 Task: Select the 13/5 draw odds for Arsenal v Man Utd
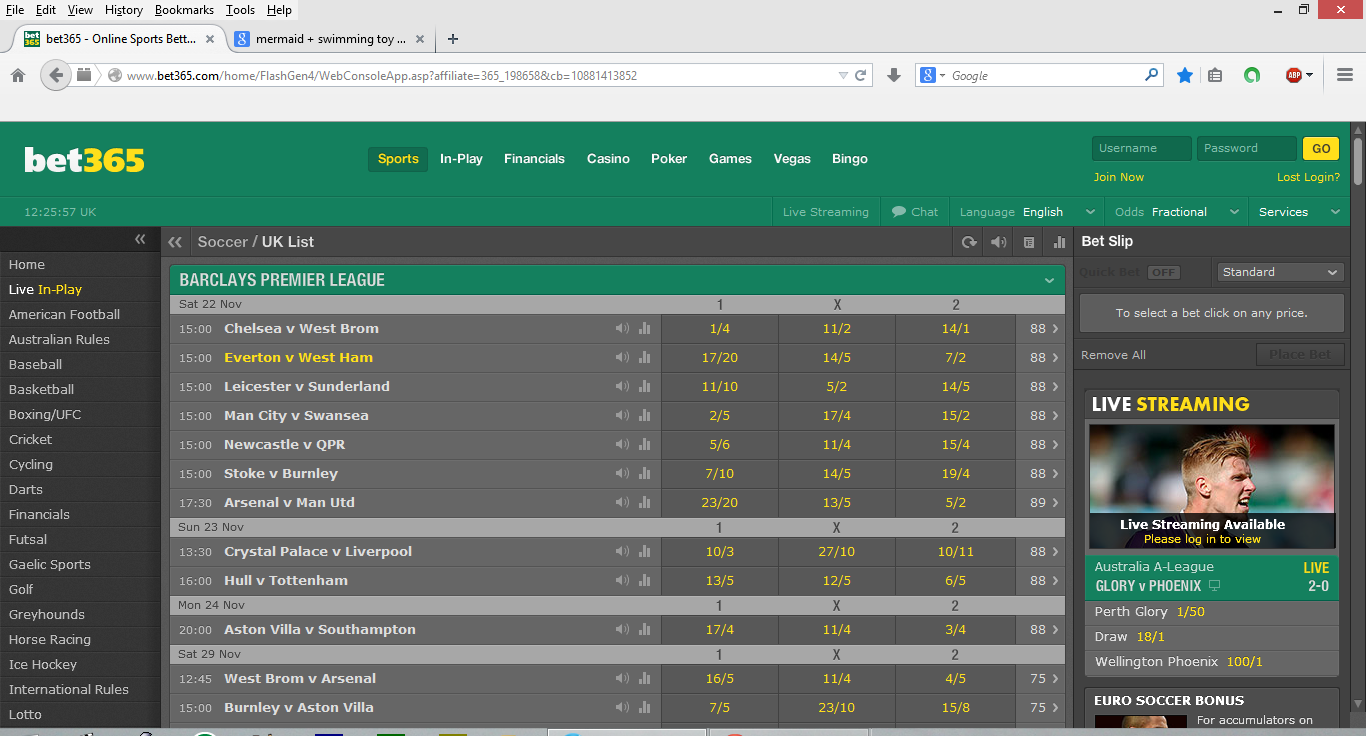click(x=836, y=502)
